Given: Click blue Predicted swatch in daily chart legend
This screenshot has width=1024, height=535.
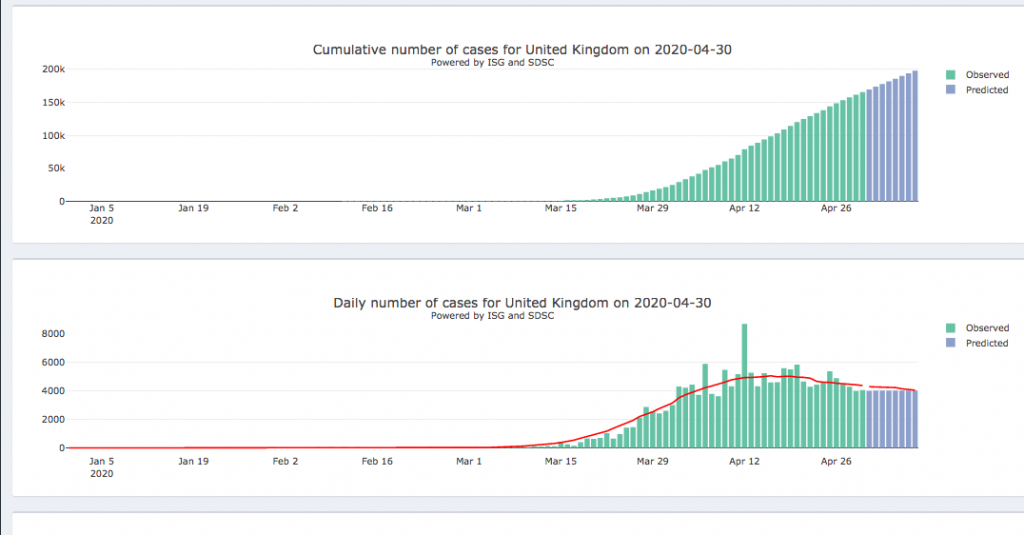Looking at the screenshot, I should point(951,343).
